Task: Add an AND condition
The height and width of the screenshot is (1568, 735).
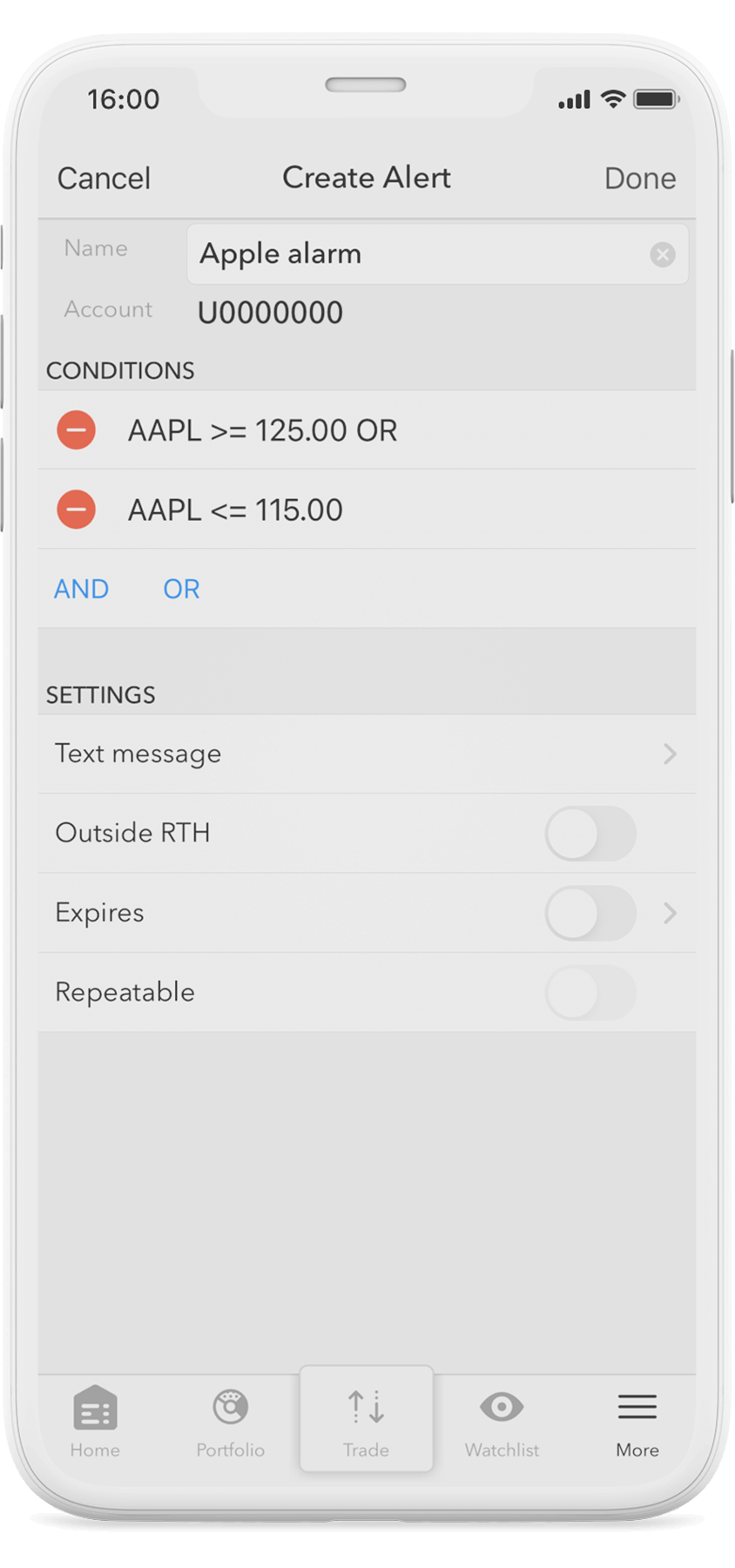Action: click(x=81, y=589)
